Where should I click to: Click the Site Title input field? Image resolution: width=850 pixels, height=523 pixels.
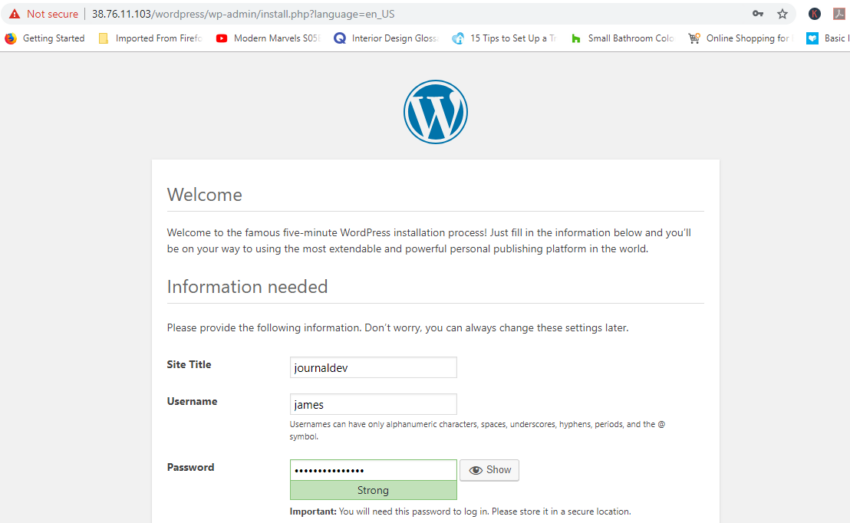point(373,367)
